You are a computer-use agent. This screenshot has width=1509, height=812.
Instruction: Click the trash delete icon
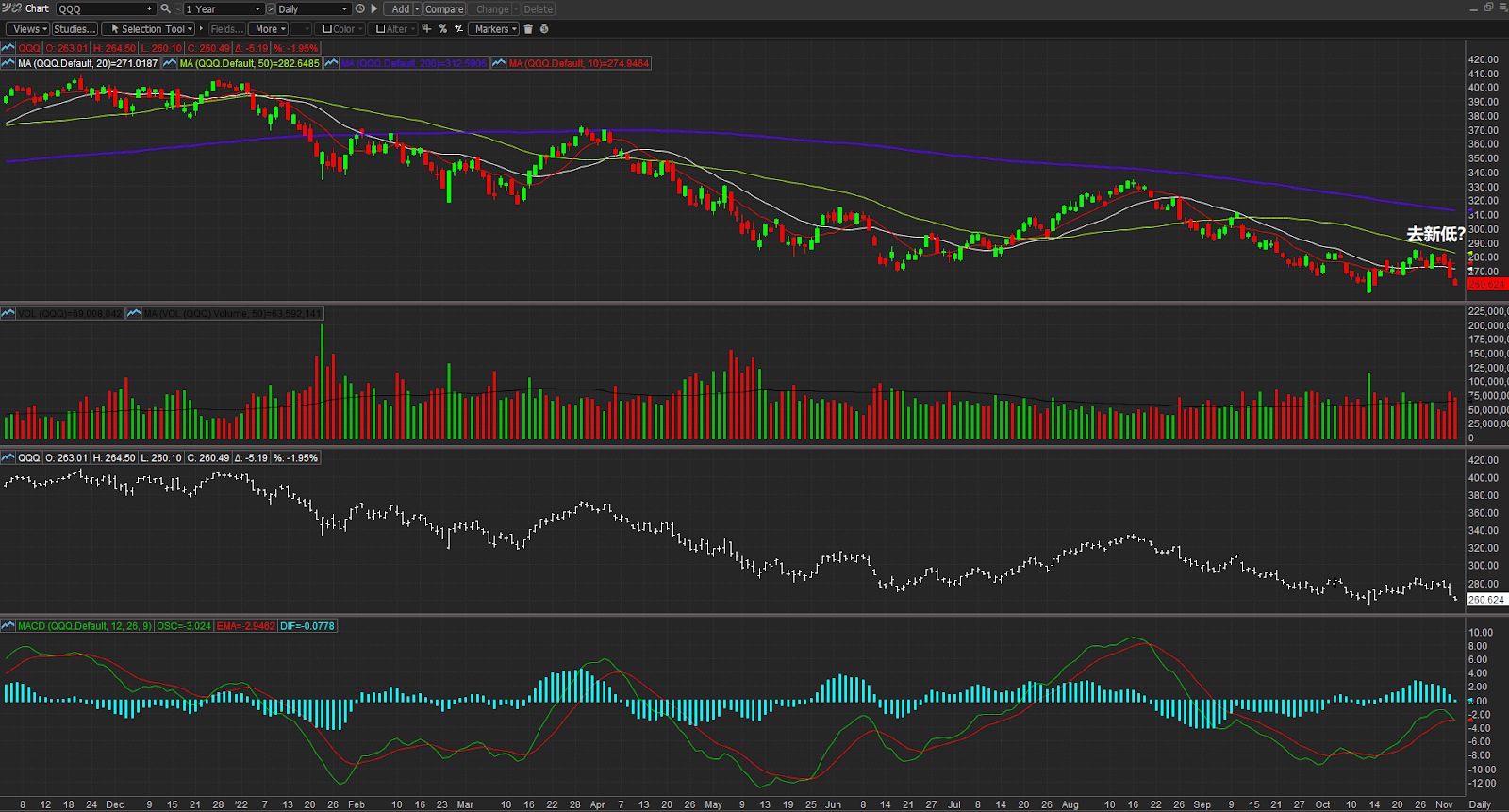(528, 29)
